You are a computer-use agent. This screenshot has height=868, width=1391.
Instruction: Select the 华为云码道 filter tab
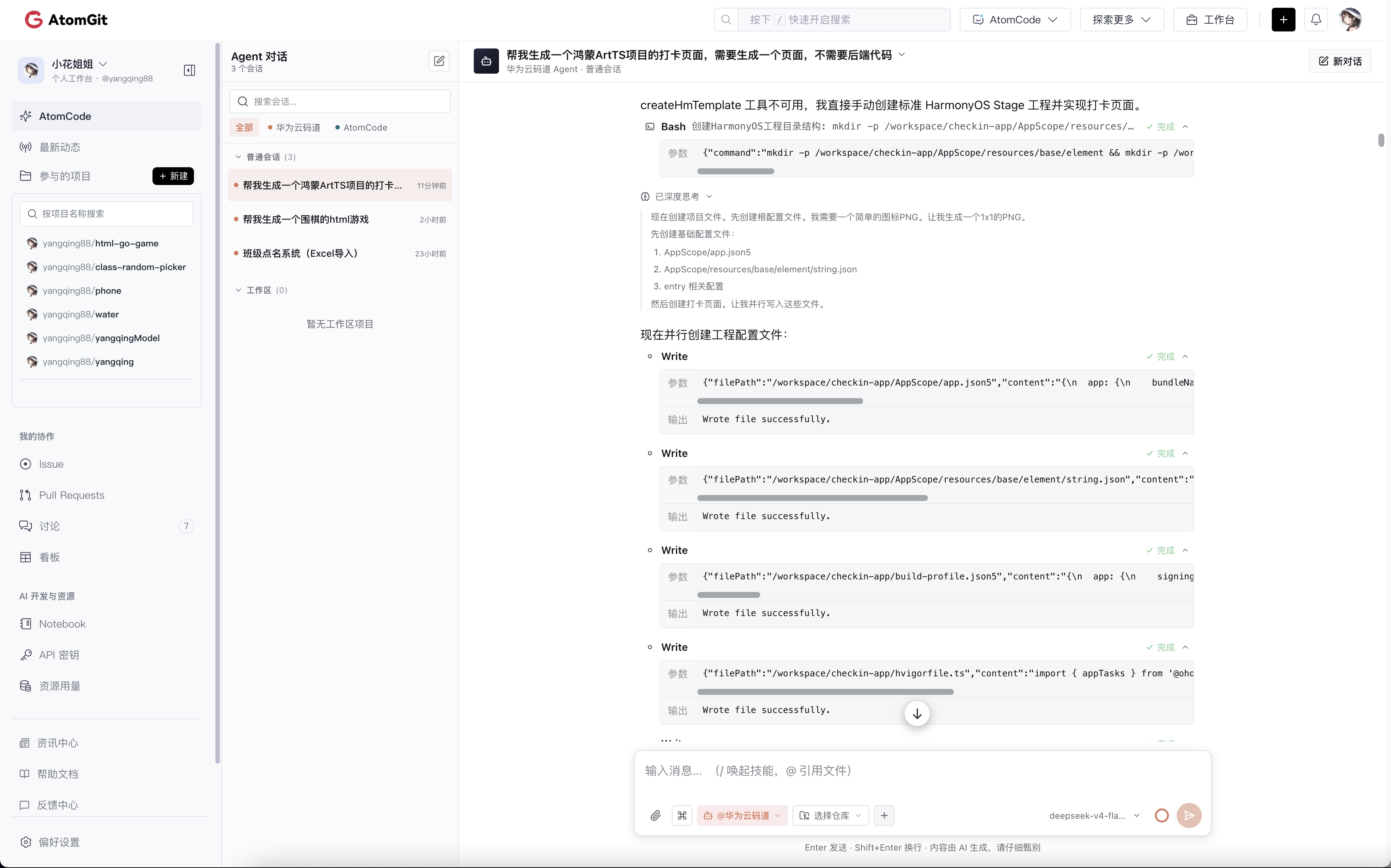[x=294, y=127]
